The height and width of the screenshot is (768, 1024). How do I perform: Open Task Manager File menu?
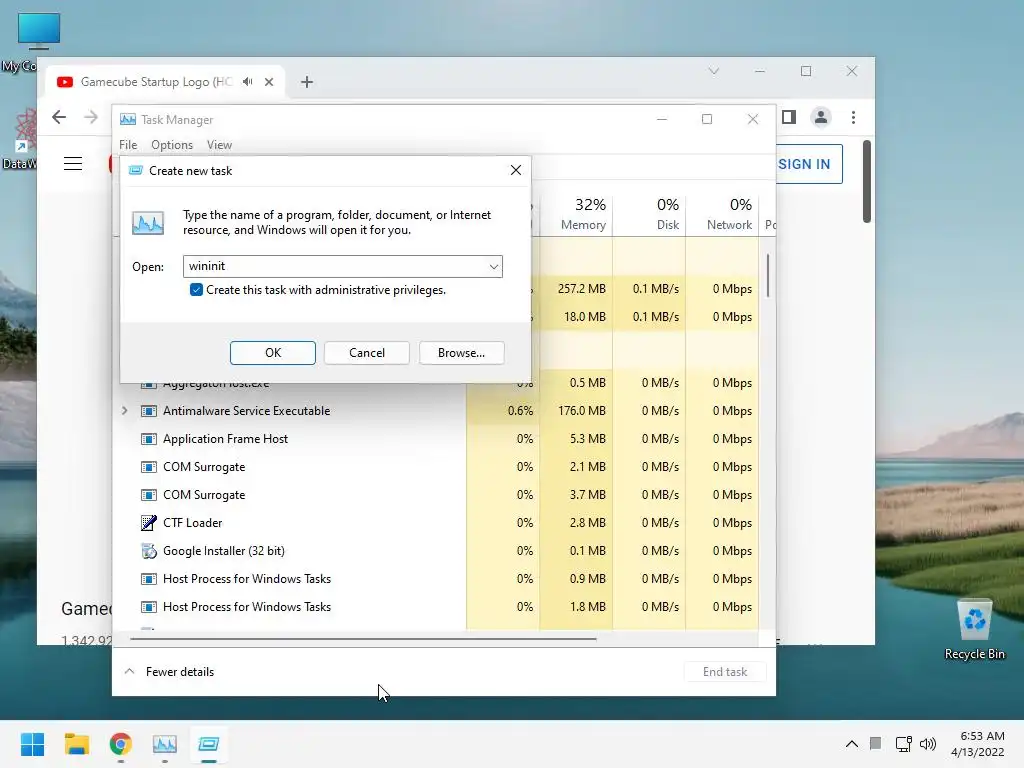pos(128,145)
